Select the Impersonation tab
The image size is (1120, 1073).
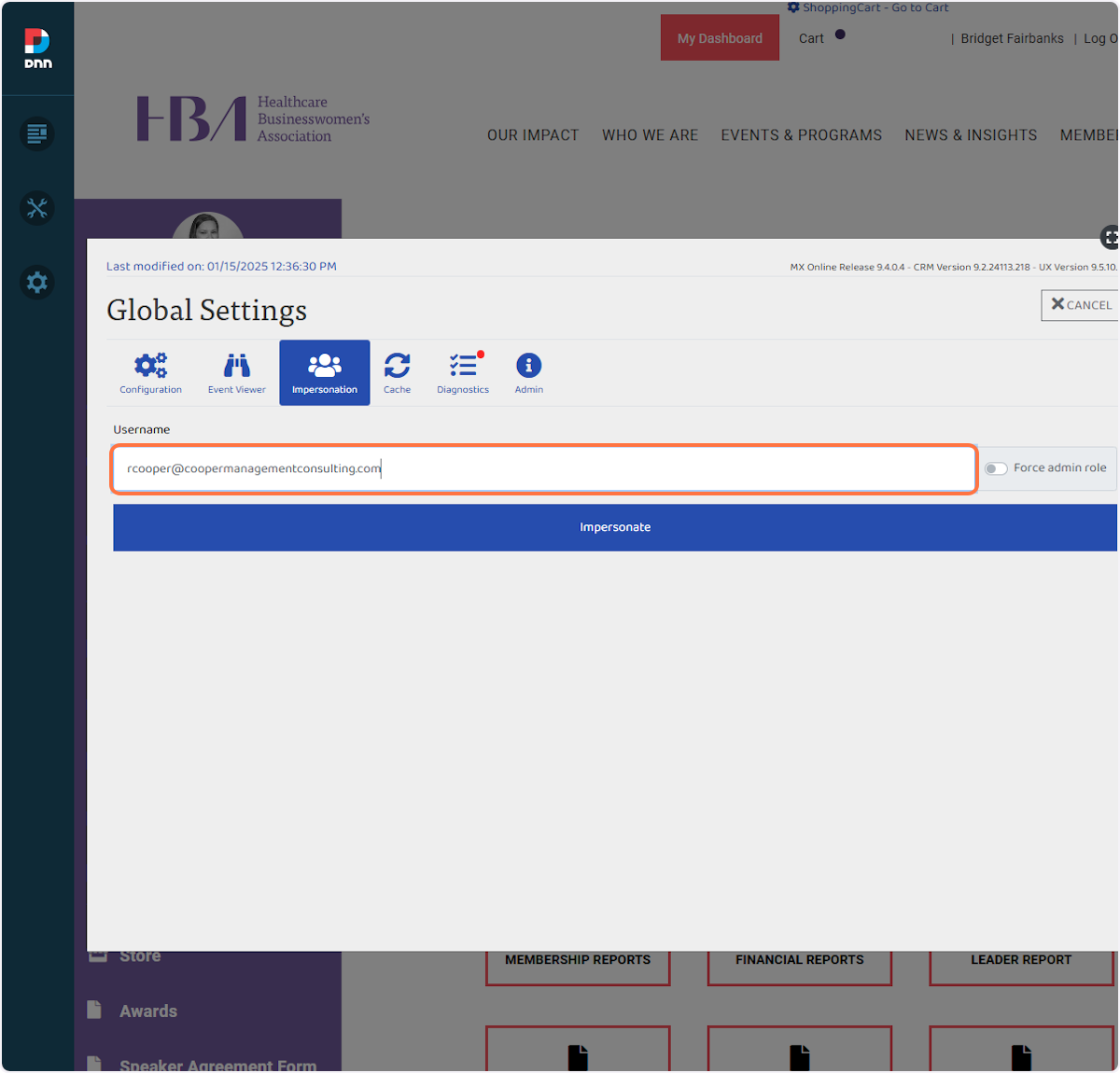(x=325, y=372)
